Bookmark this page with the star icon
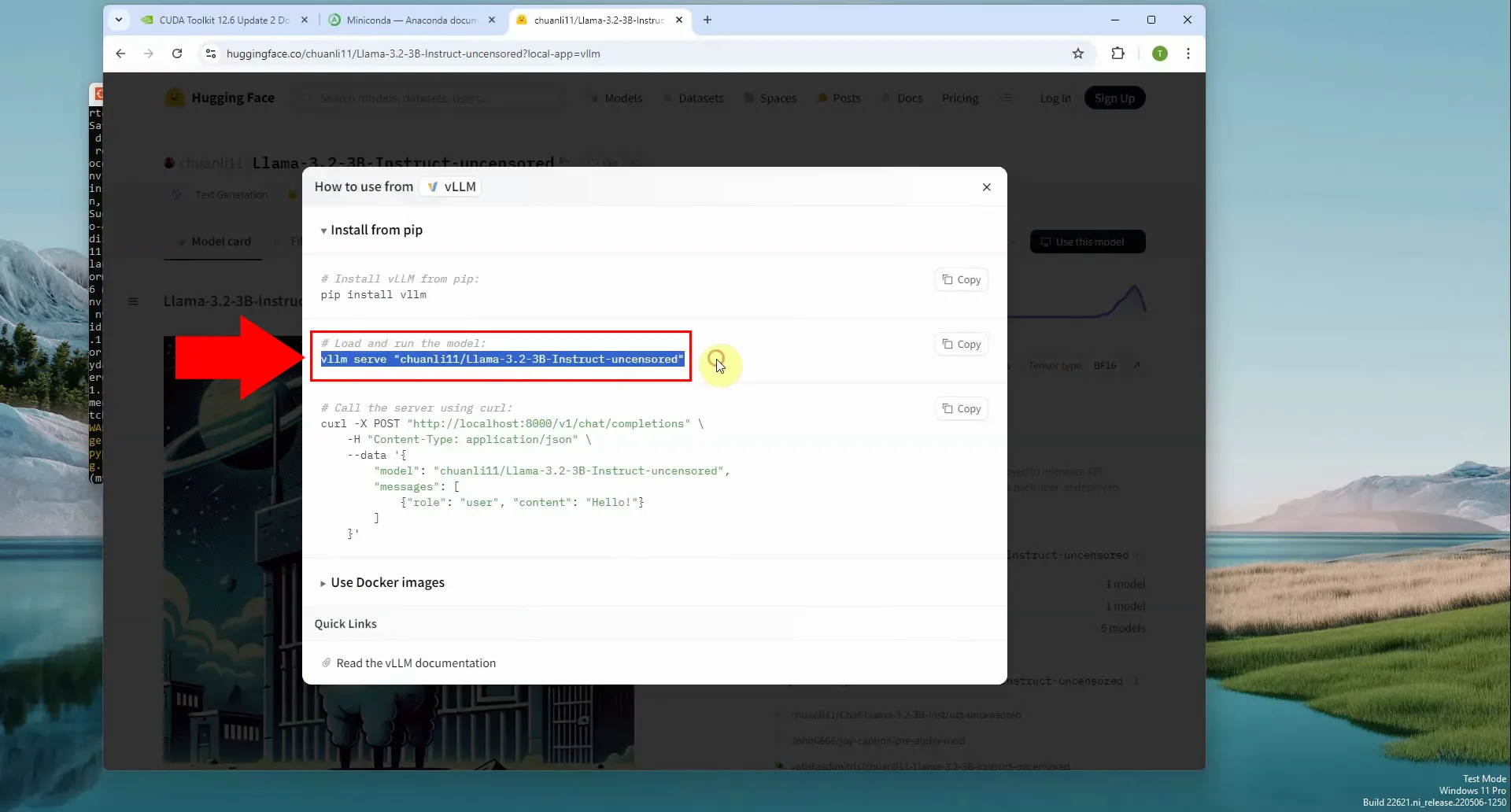Viewport: 1511px width, 812px height. coord(1078,54)
